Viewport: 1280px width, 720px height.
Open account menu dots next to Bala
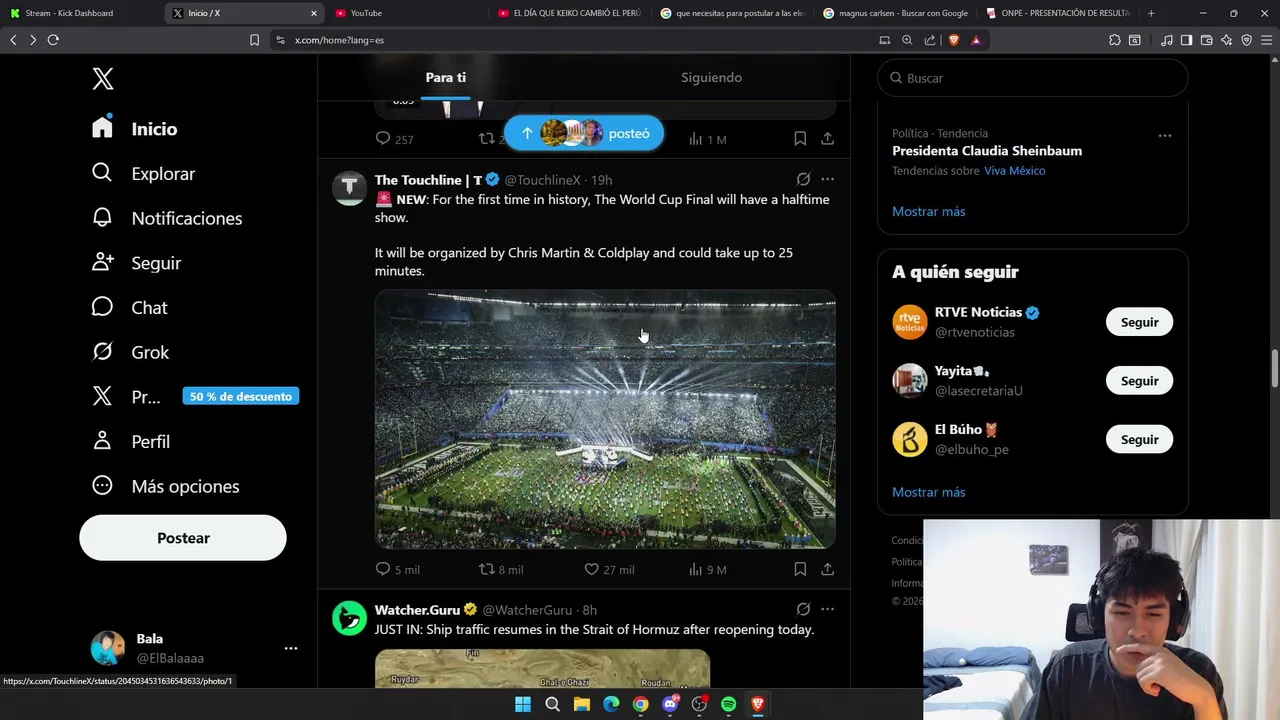(x=291, y=648)
